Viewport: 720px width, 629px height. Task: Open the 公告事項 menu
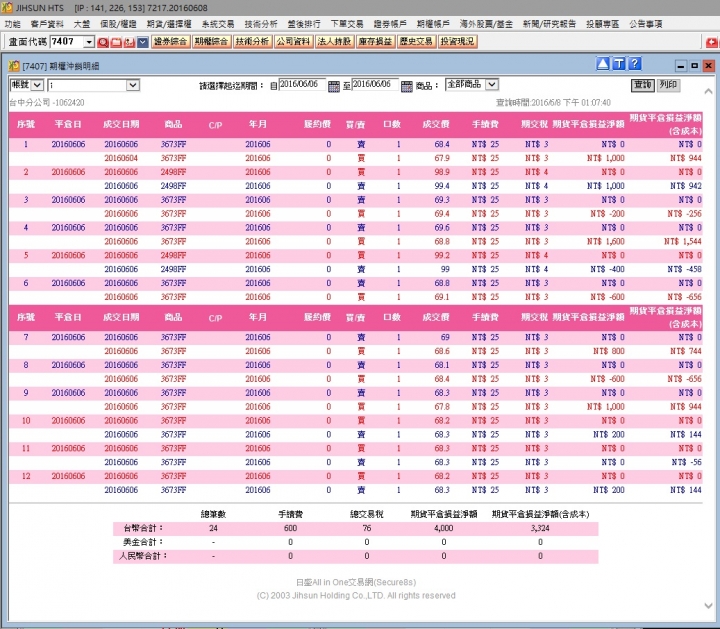[x=646, y=24]
